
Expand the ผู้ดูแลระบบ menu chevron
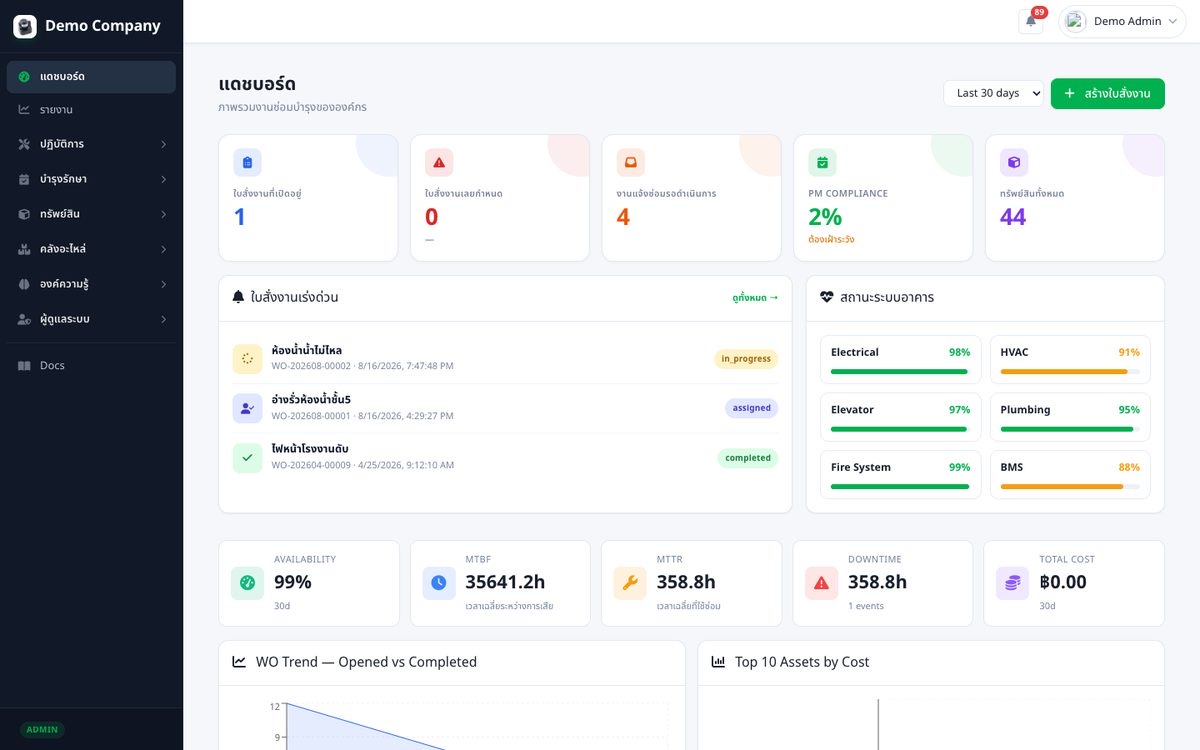click(x=164, y=319)
